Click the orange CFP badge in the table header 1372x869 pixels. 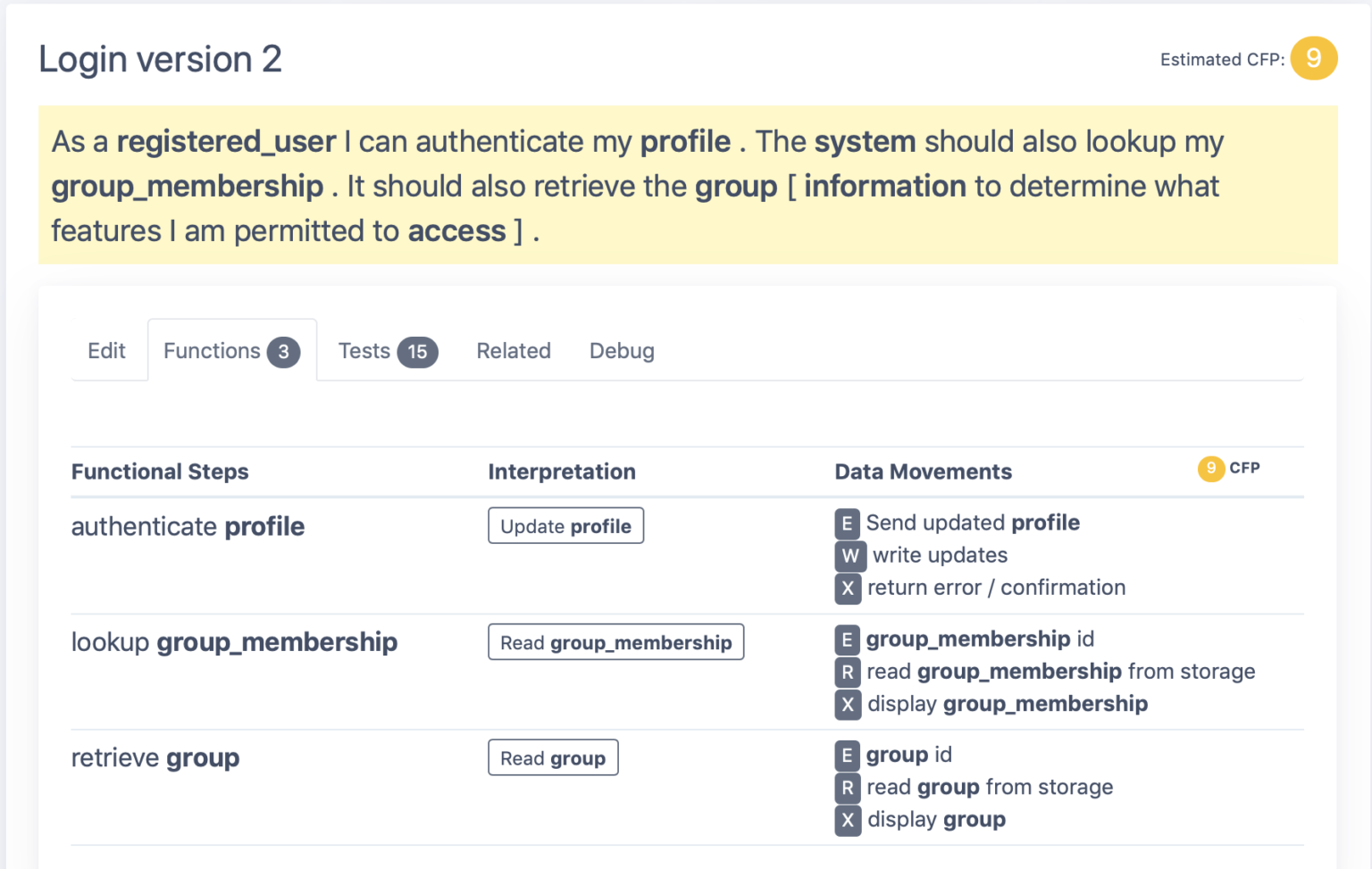pyautogui.click(x=1210, y=468)
